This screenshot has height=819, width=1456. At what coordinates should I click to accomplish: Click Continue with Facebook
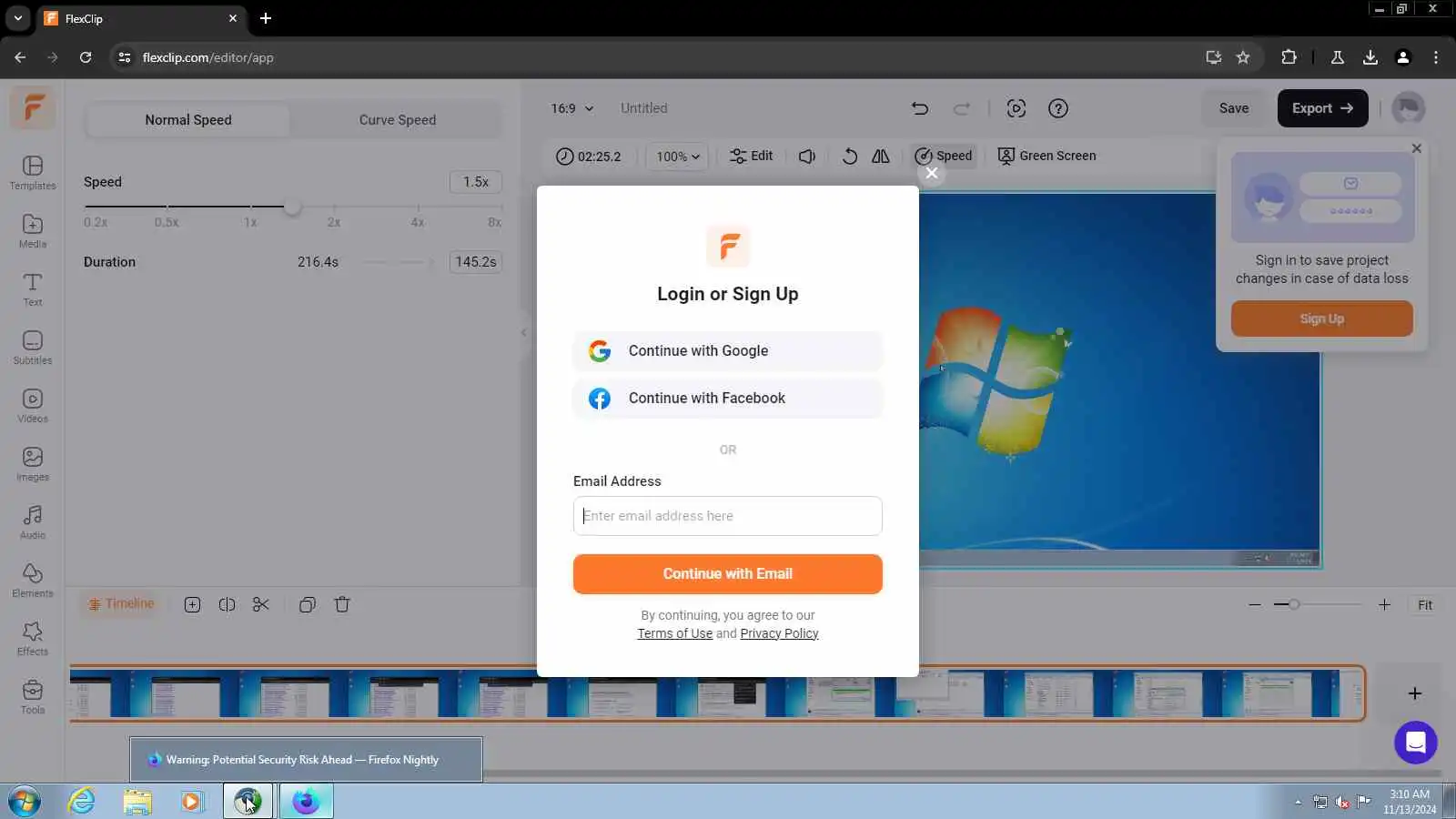(728, 399)
